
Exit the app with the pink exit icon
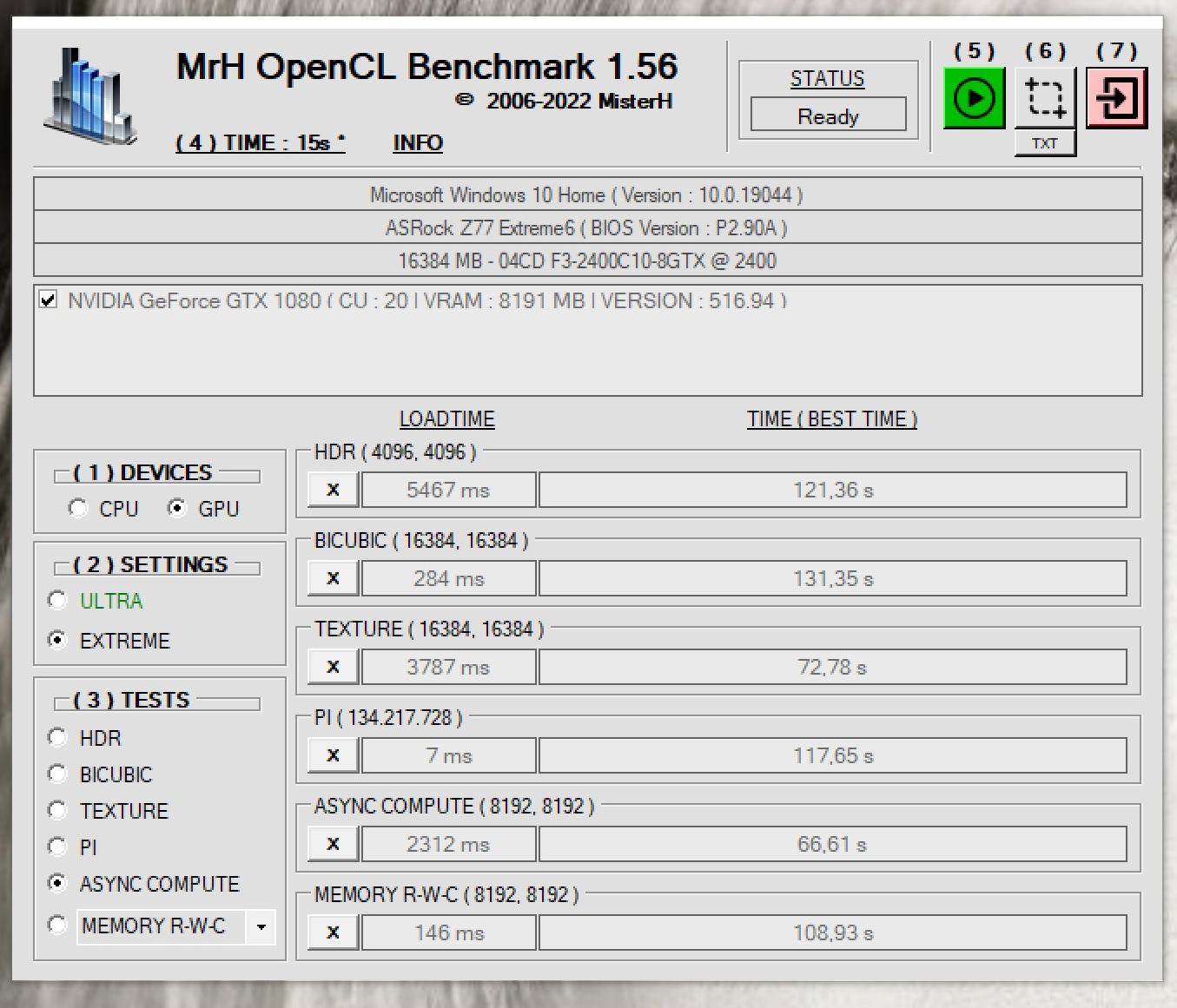click(1116, 98)
